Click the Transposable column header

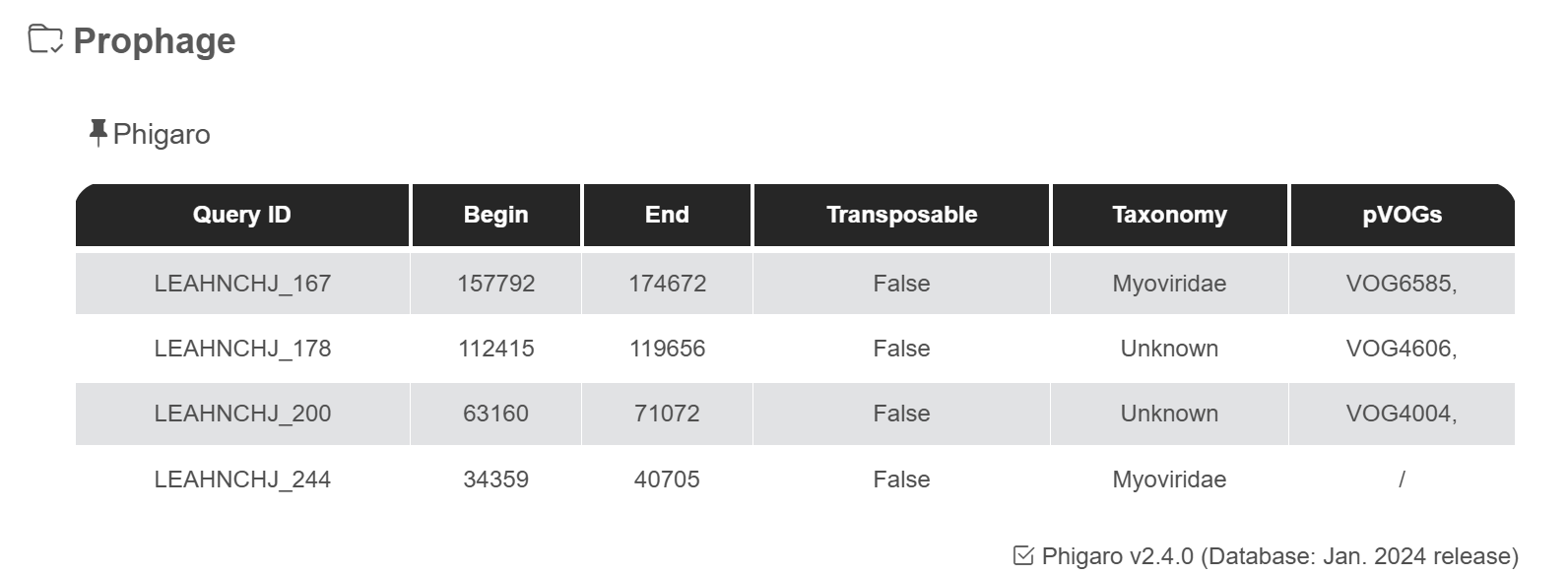[x=901, y=215]
